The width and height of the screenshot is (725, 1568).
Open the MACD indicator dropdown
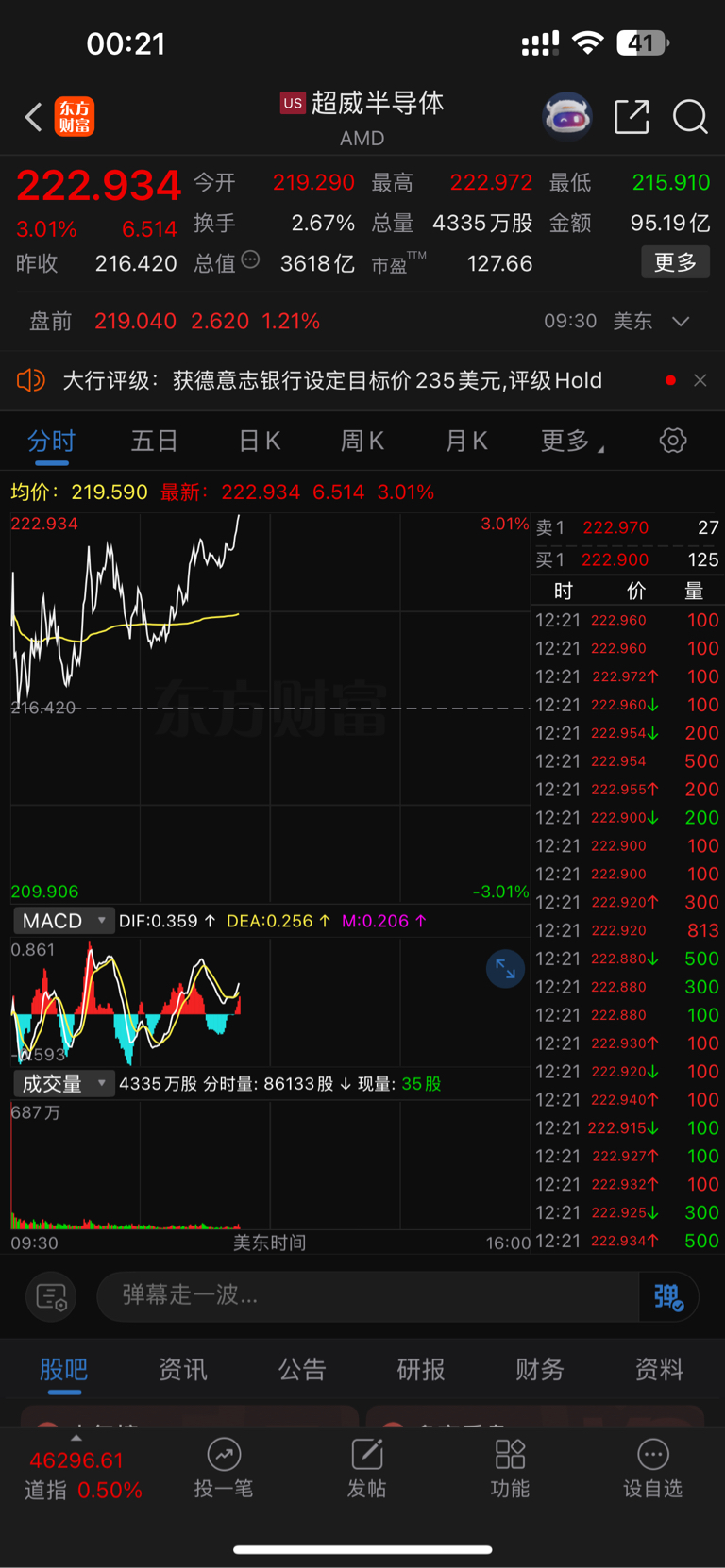coord(63,921)
